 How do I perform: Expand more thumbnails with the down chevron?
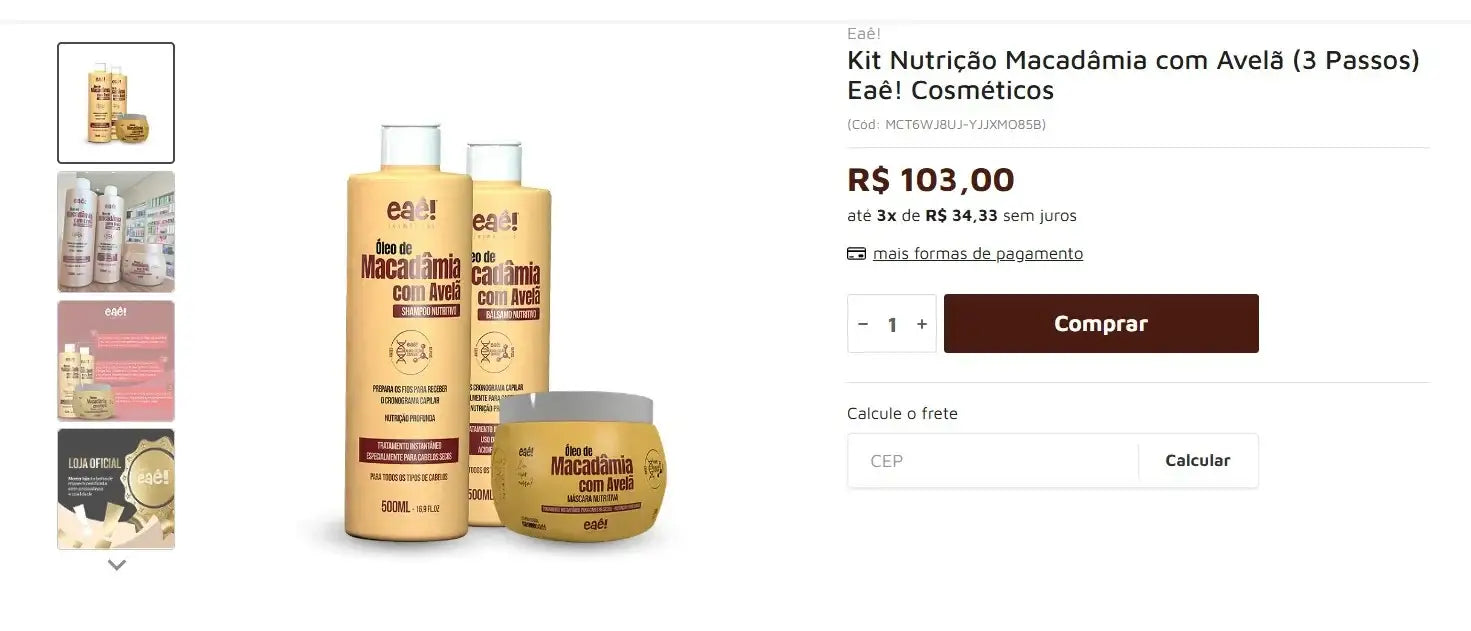[x=117, y=565]
